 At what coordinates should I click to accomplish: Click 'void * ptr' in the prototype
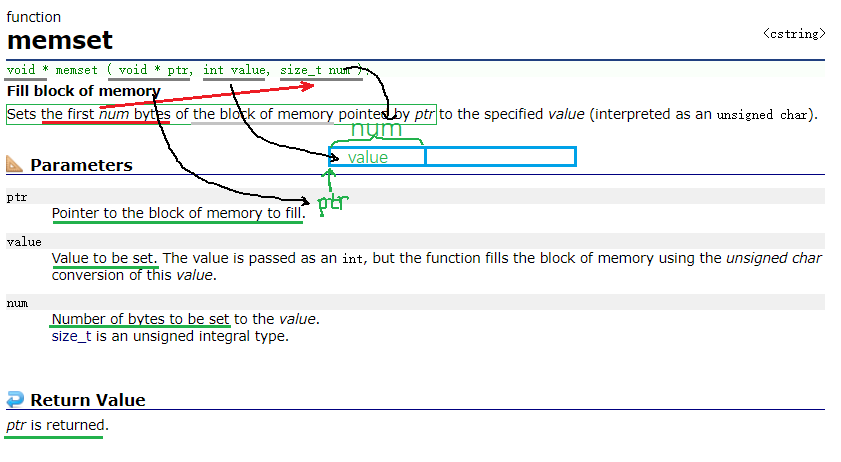coord(153,70)
